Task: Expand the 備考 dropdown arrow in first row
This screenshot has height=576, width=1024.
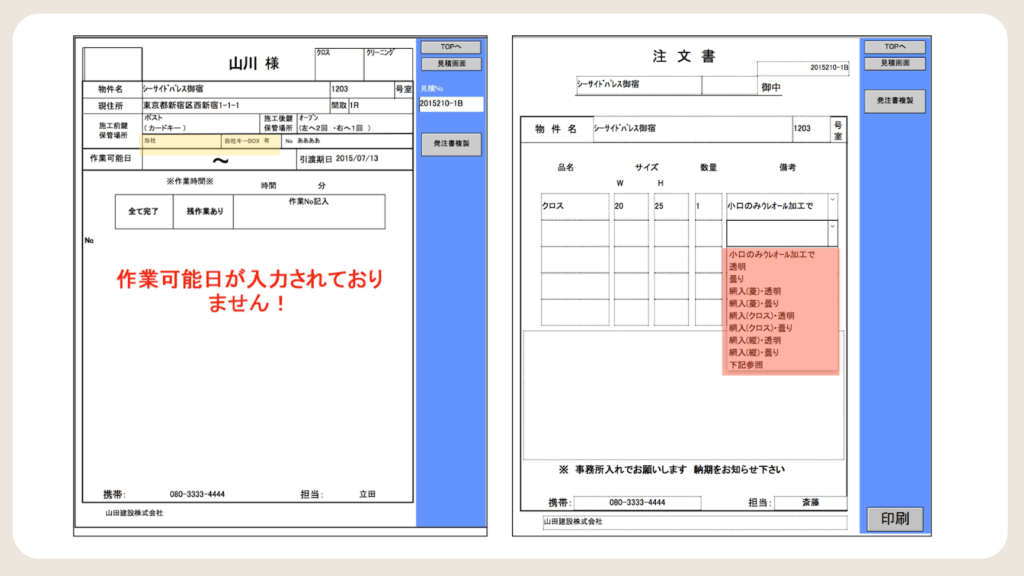Action: tap(833, 200)
